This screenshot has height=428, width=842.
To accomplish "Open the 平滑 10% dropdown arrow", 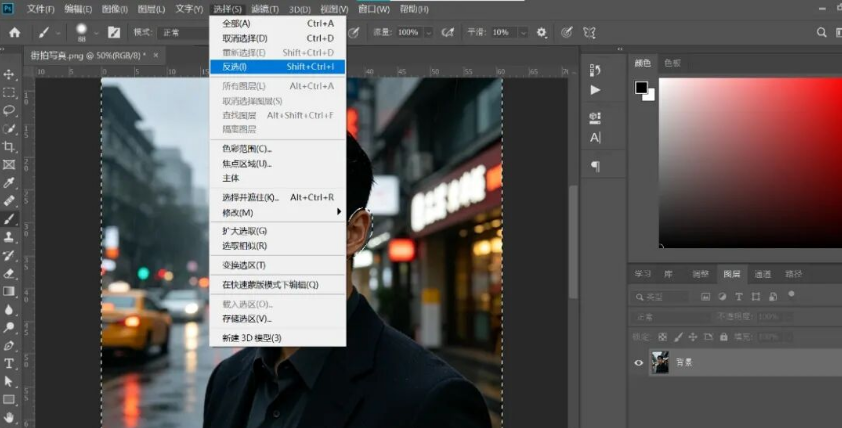I will [x=523, y=33].
